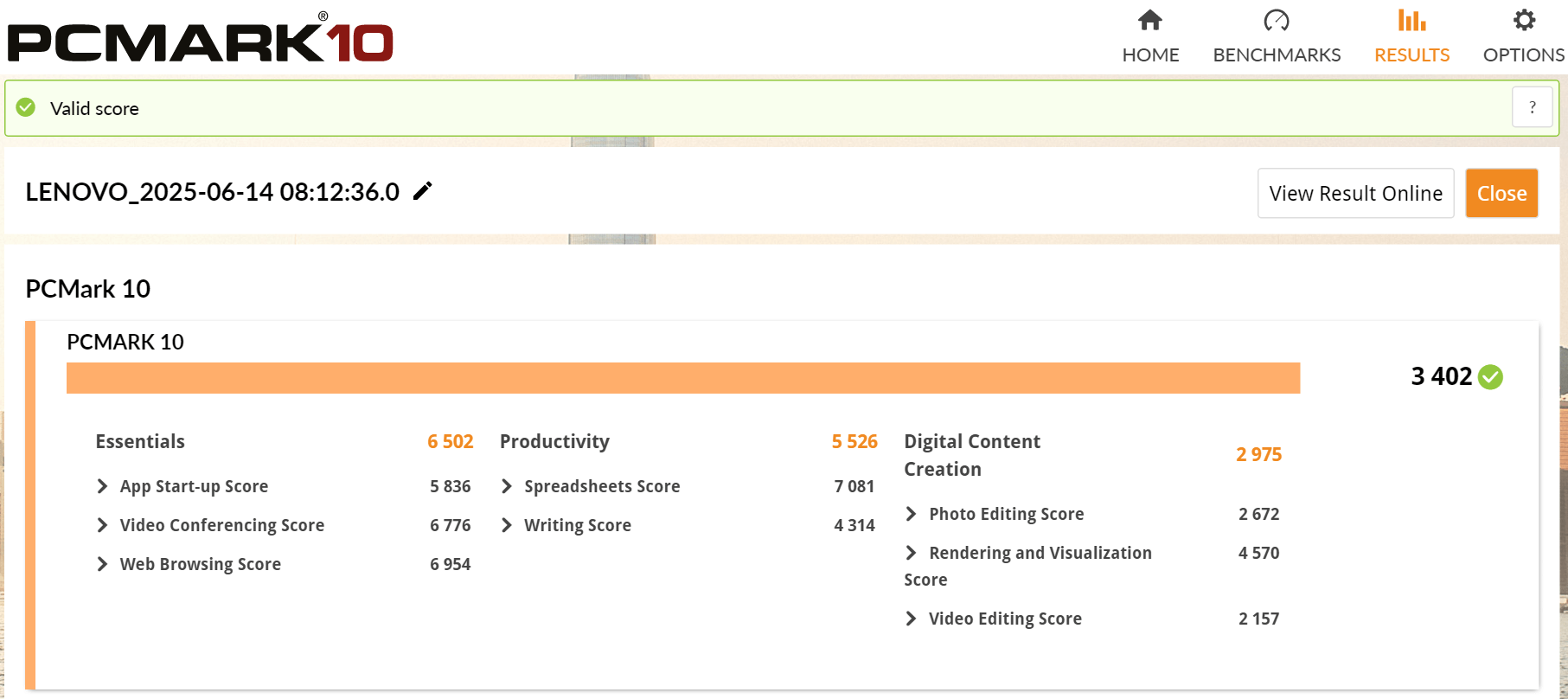Click the Options gear icon
The height and width of the screenshot is (699, 1568).
click(1524, 20)
